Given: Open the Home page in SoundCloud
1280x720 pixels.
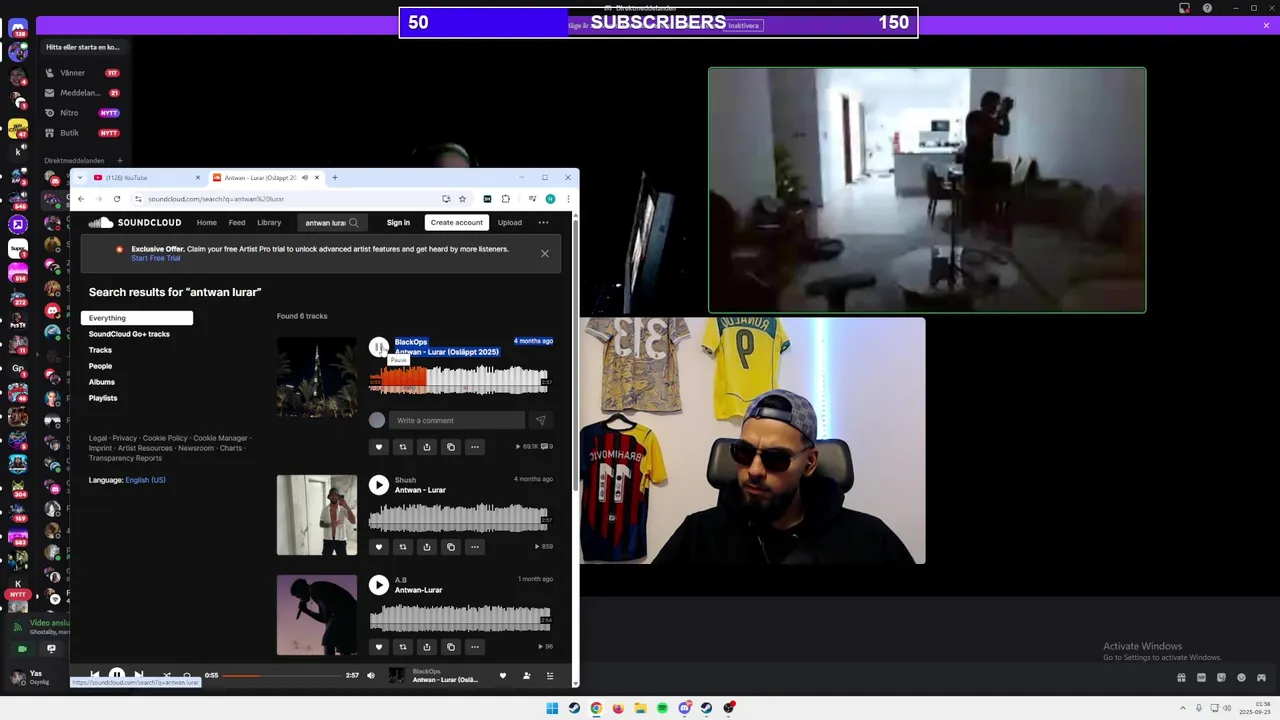Looking at the screenshot, I should (207, 223).
